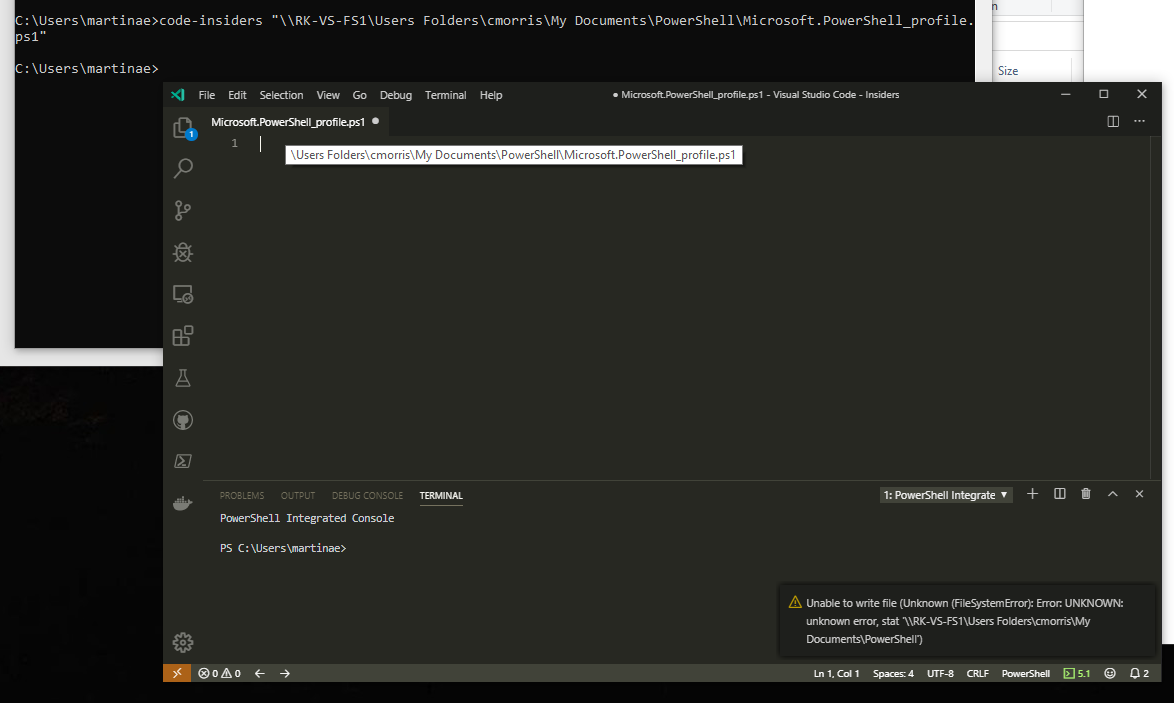Image resolution: width=1174 pixels, height=703 pixels.
Task: Open the Explorer view in the activity bar
Action: pyautogui.click(x=183, y=127)
